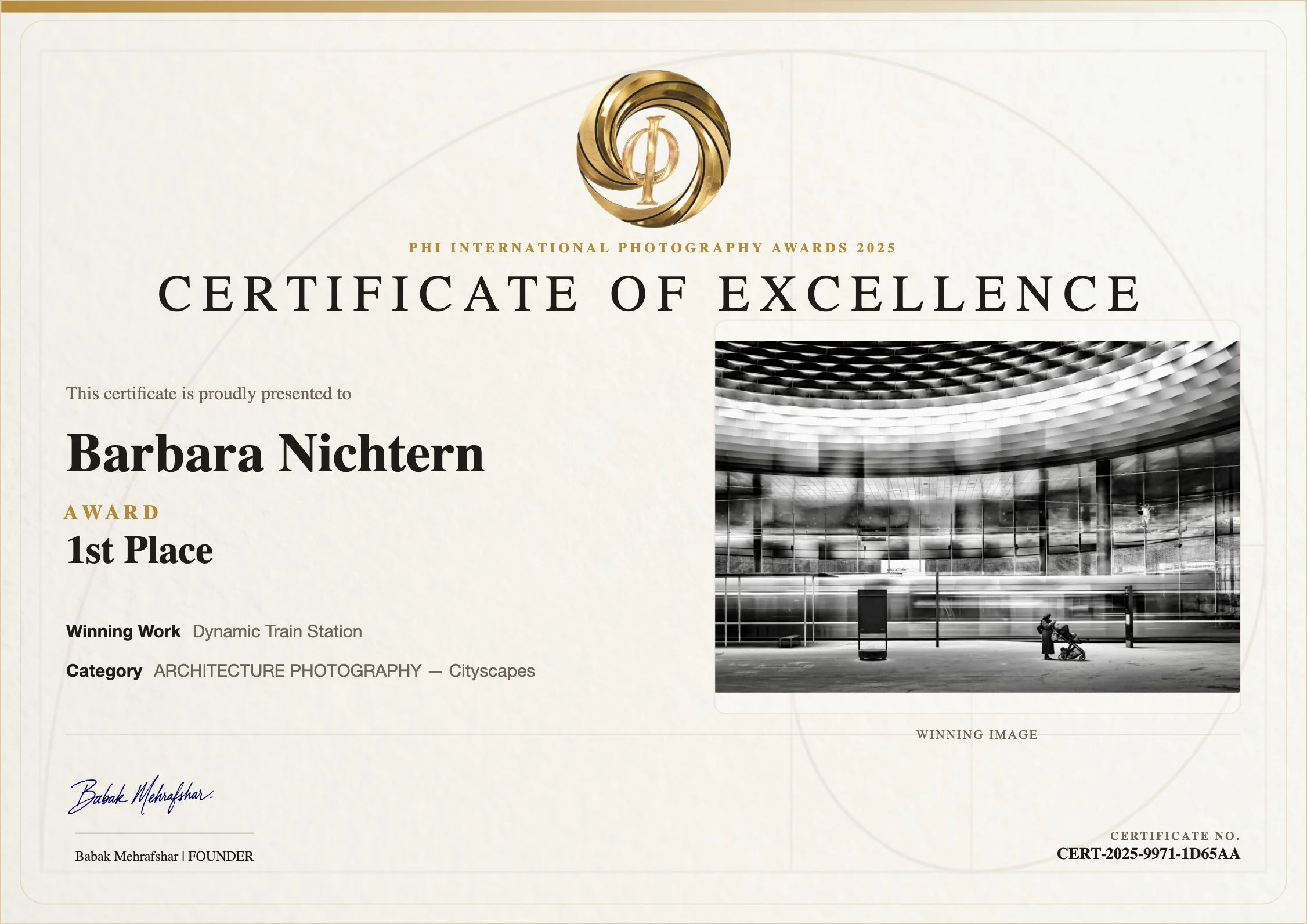Screen dimensions: 1307x924
Task: Click the "PHI INTERNATIONAL PHOTOGRAPHY AWARDS 2025" heading
Action: 653,248
